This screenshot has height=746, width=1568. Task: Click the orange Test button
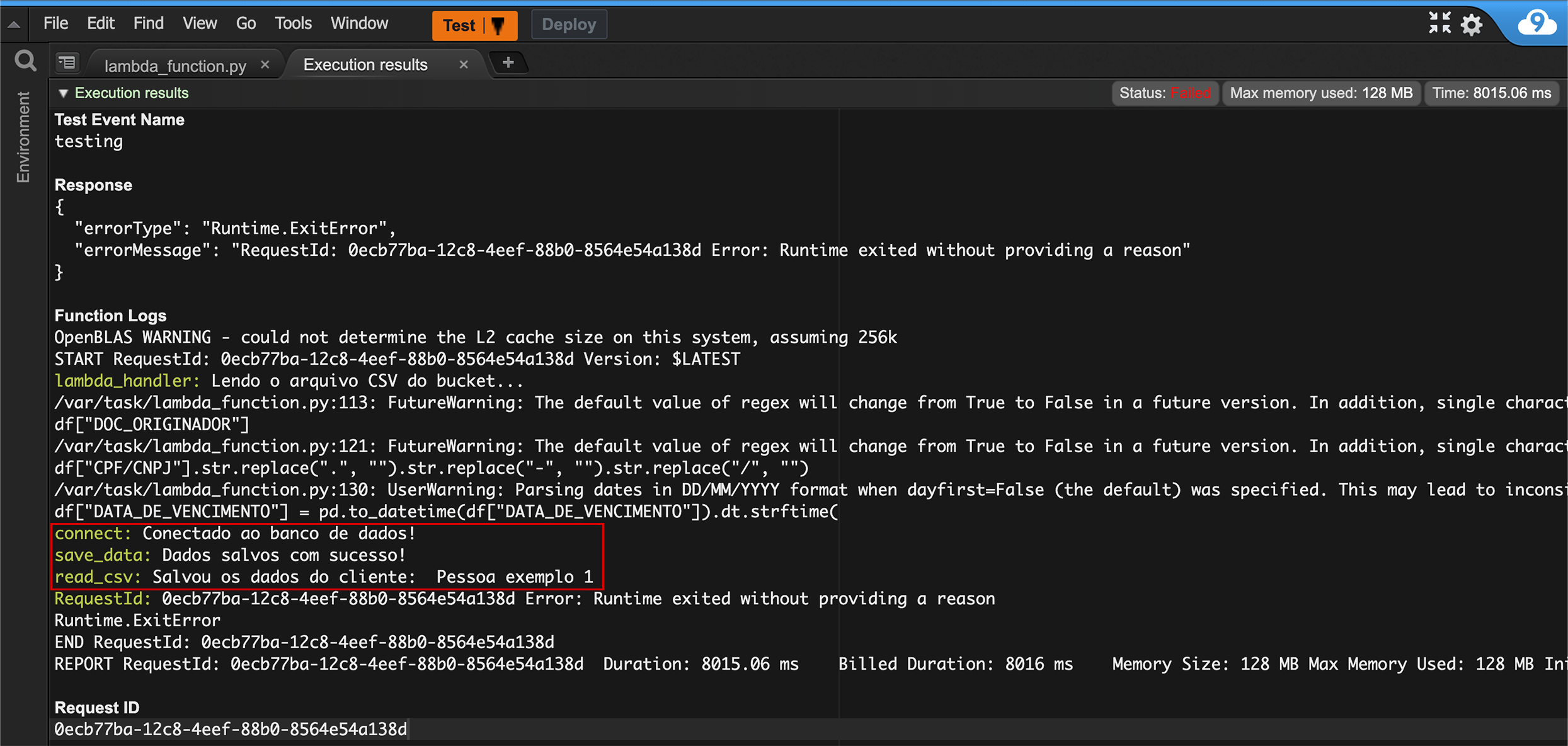coord(459,25)
